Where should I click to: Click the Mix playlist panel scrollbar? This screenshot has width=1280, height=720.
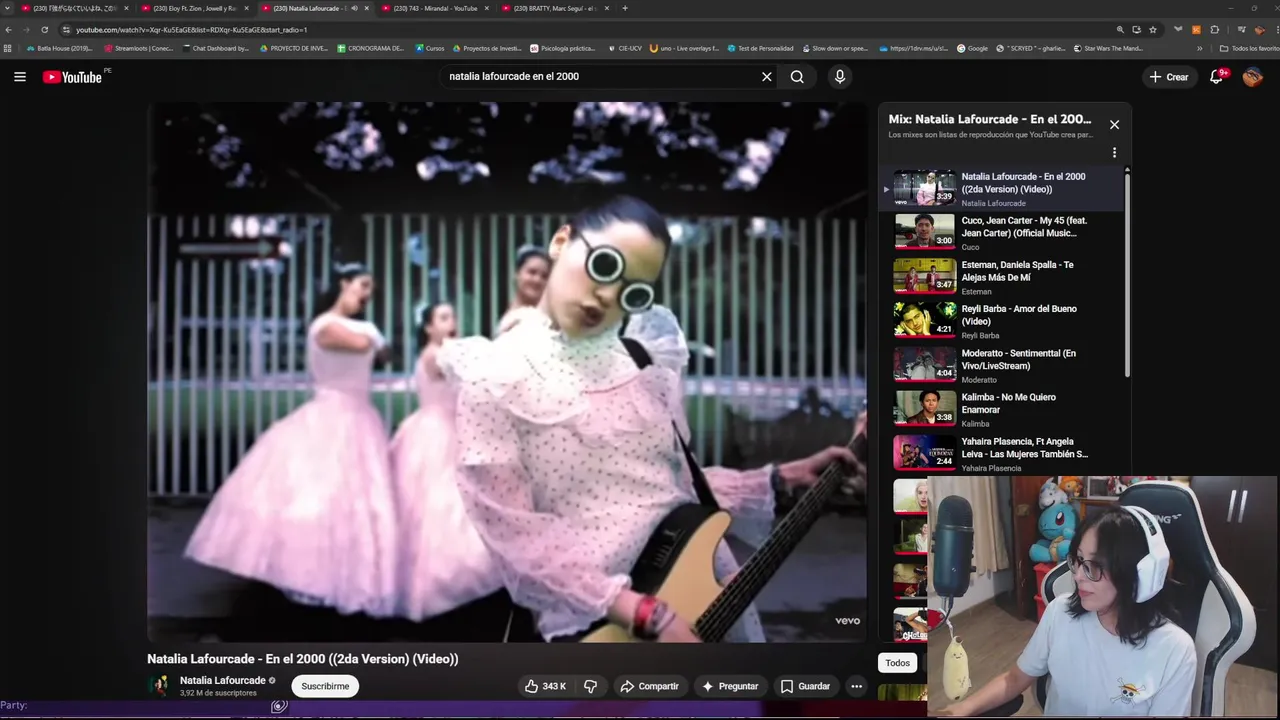1127,275
